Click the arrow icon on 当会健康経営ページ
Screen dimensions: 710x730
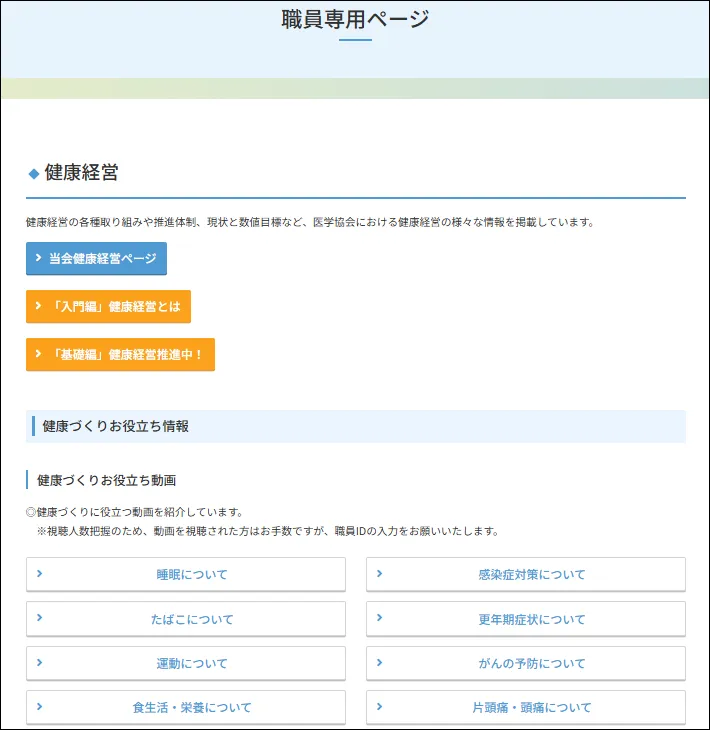click(x=39, y=257)
